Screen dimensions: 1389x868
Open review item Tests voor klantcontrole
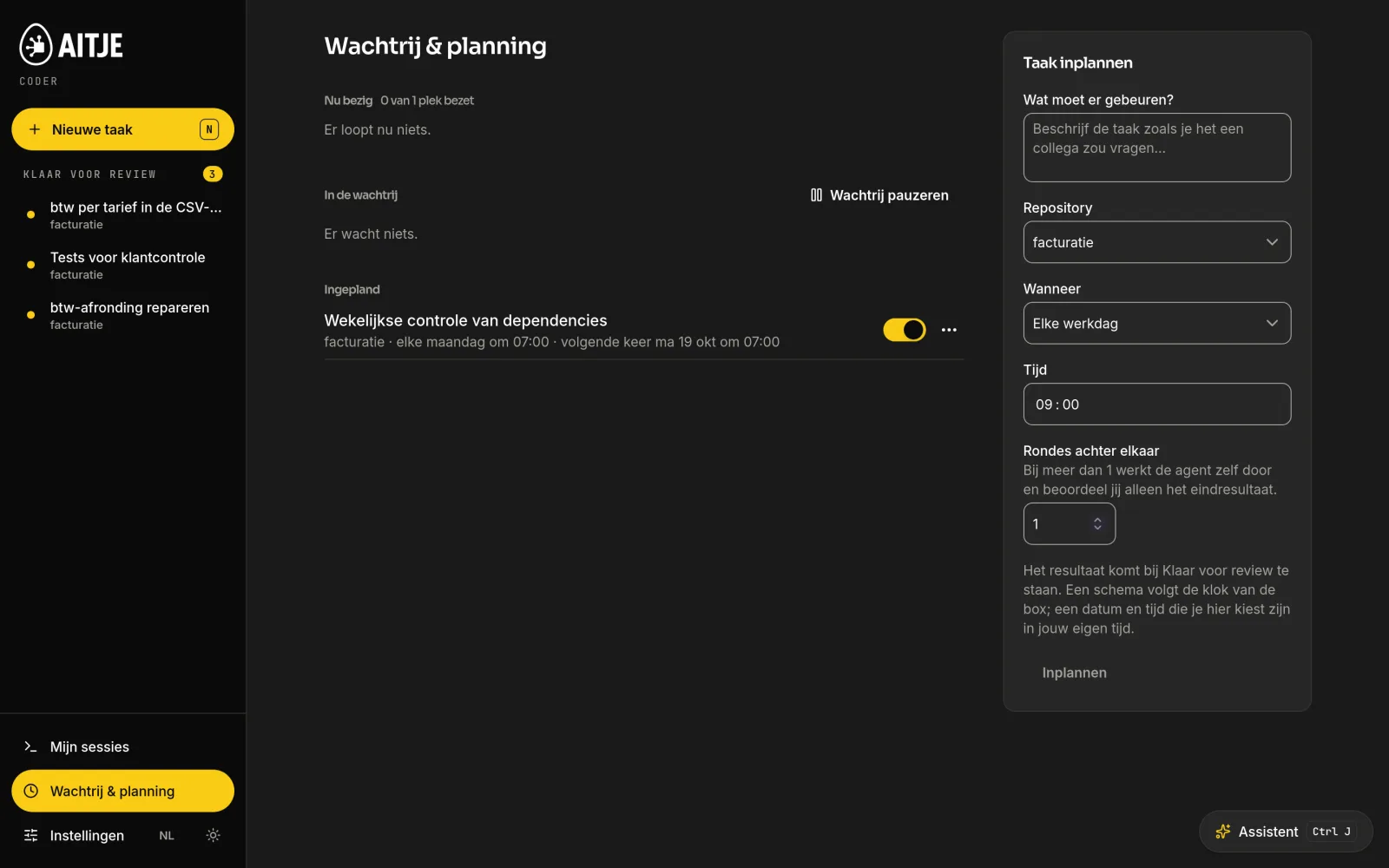122,266
